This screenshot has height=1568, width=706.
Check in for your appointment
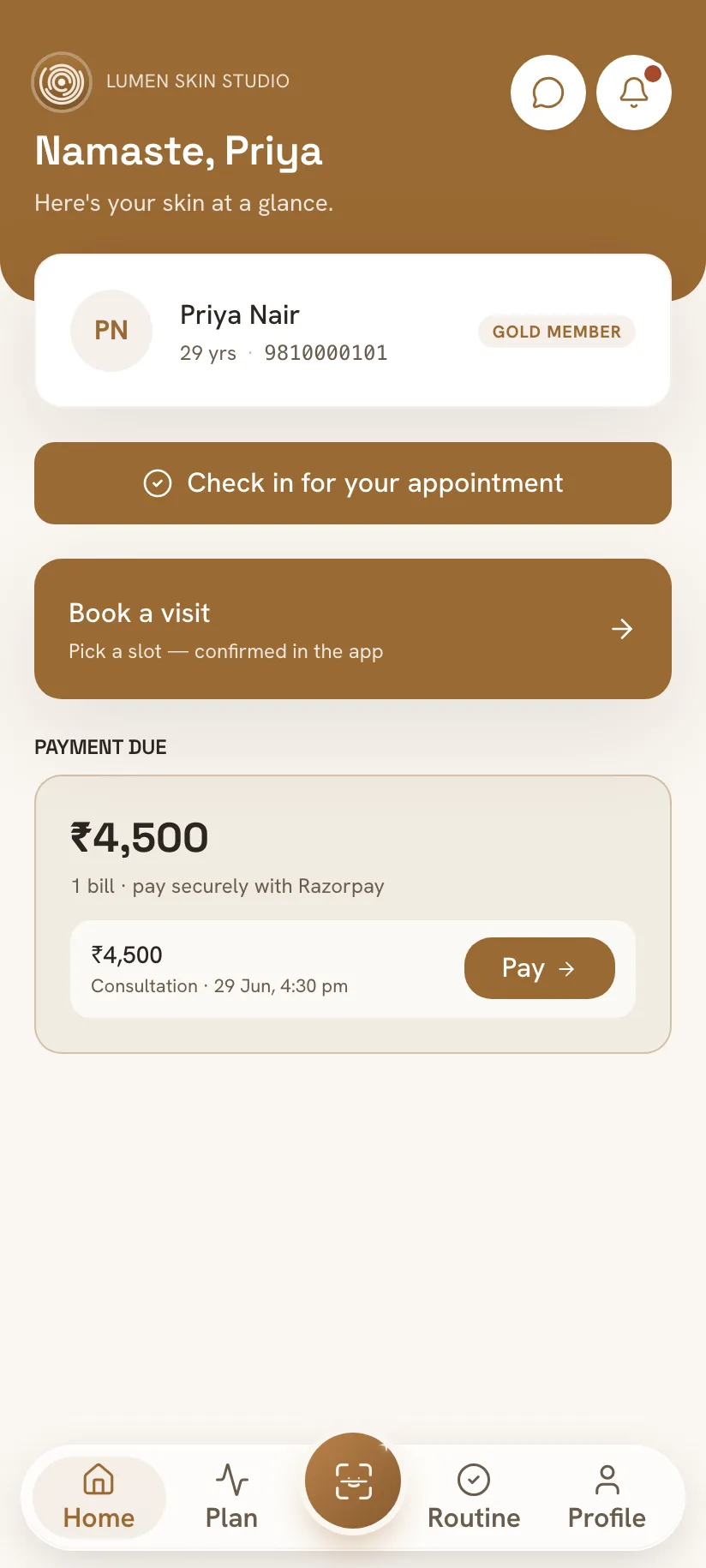pyautogui.click(x=353, y=483)
